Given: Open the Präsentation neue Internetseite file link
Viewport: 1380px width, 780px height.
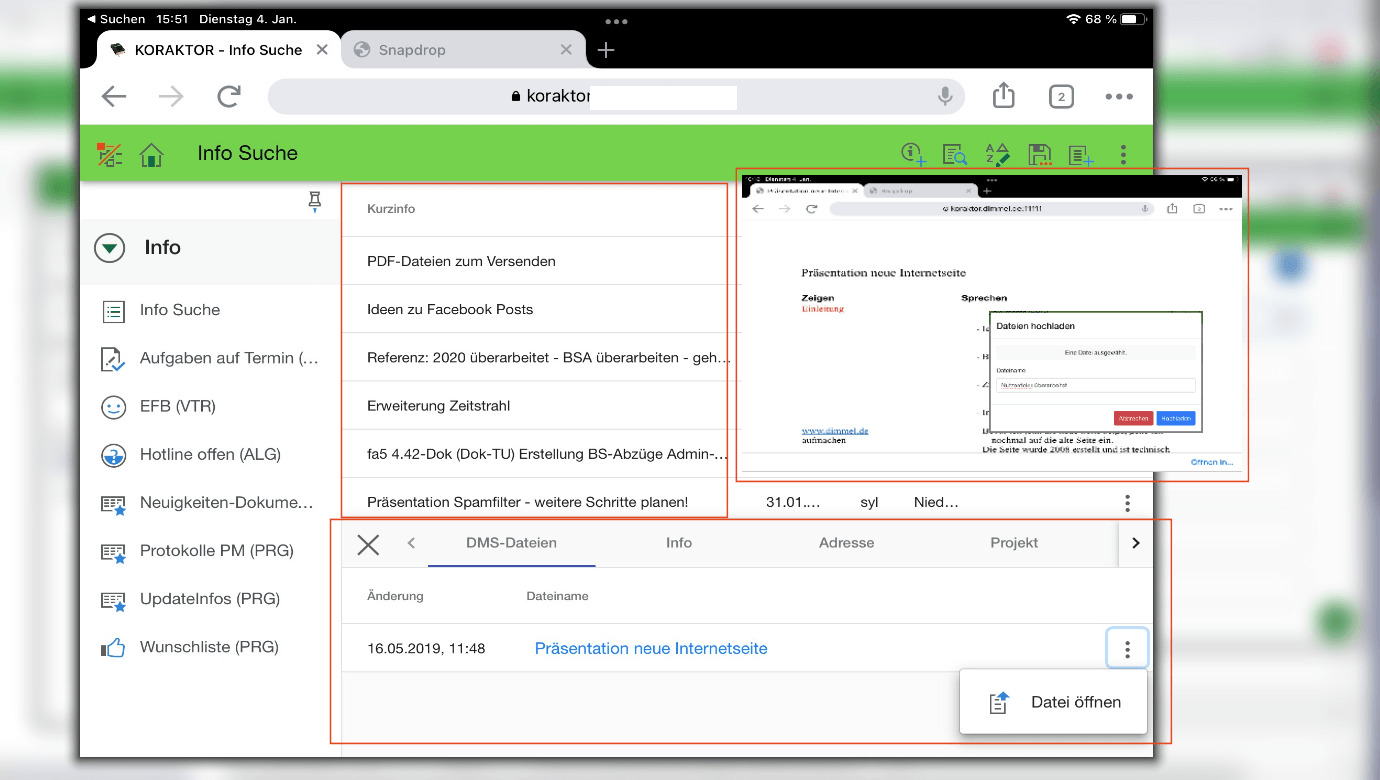Looking at the screenshot, I should coord(651,649).
